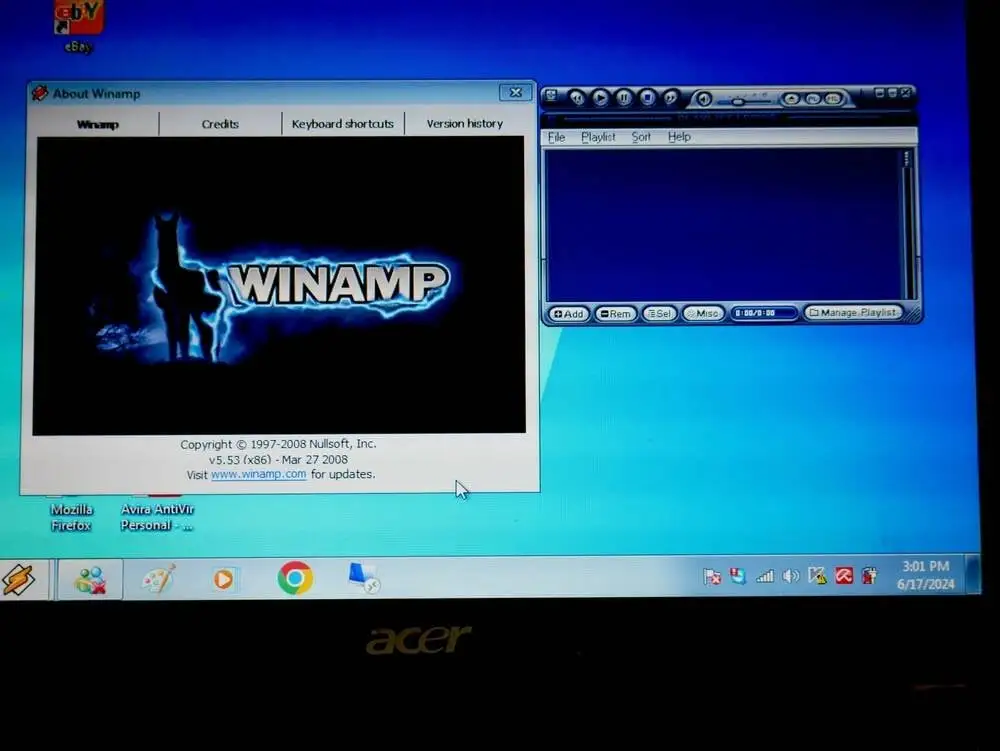The height and width of the screenshot is (751, 1000).
Task: Open Google Chrome from the taskbar
Action: (x=295, y=578)
